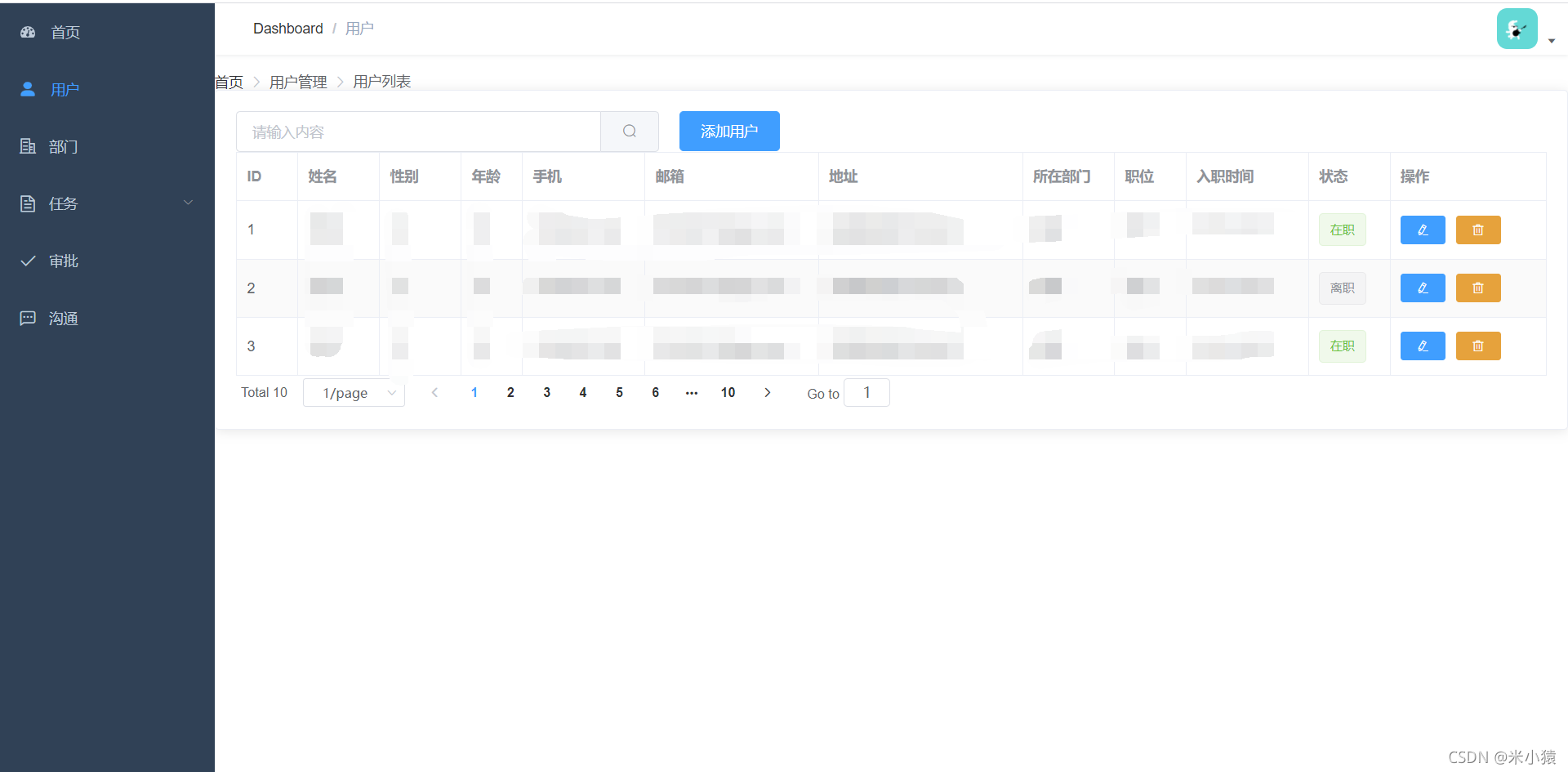This screenshot has height=772, width=1568.
Task: Click the 添加用户 button
Action: pyautogui.click(x=728, y=131)
